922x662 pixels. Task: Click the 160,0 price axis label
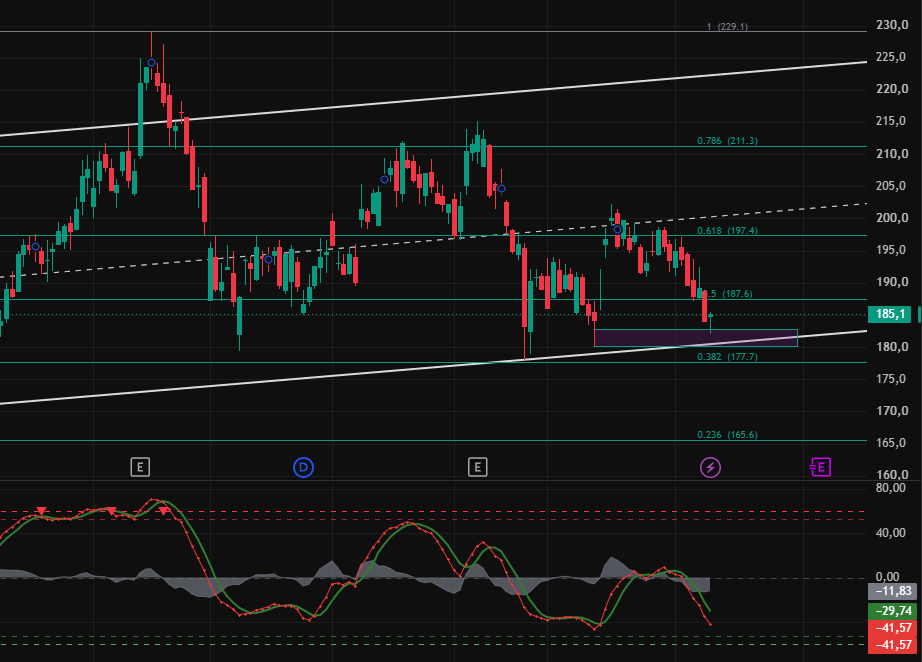coord(892,474)
